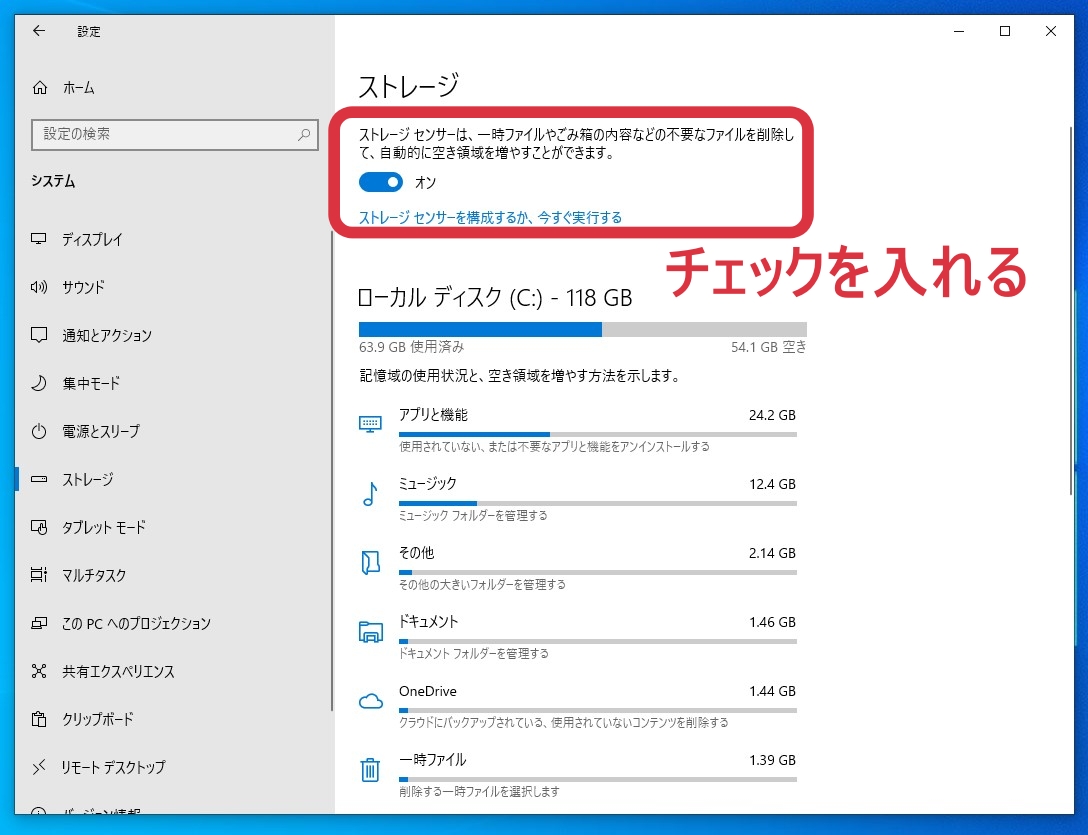Click the その他 folder icon
This screenshot has height=835, width=1088.
(x=371, y=562)
